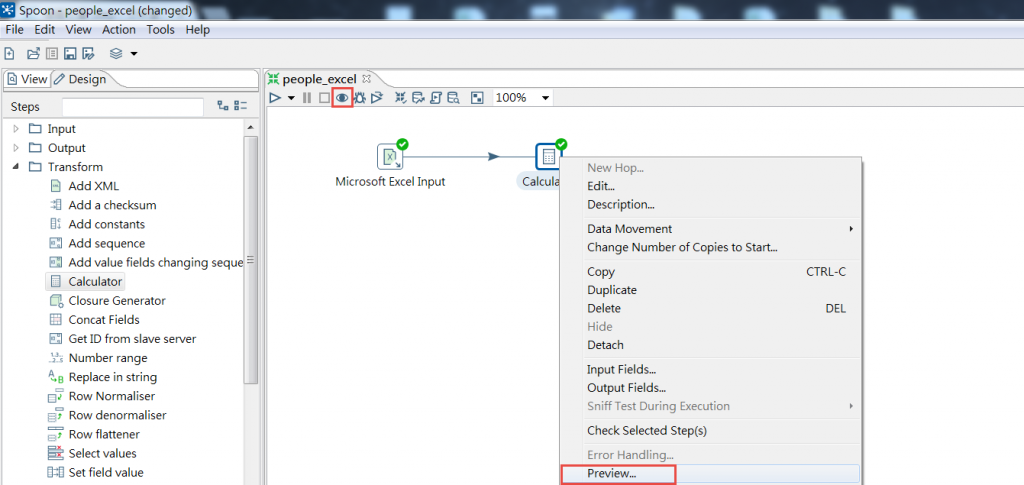1024x485 pixels.
Task: Select the Row flattener step
Action: coord(104,434)
